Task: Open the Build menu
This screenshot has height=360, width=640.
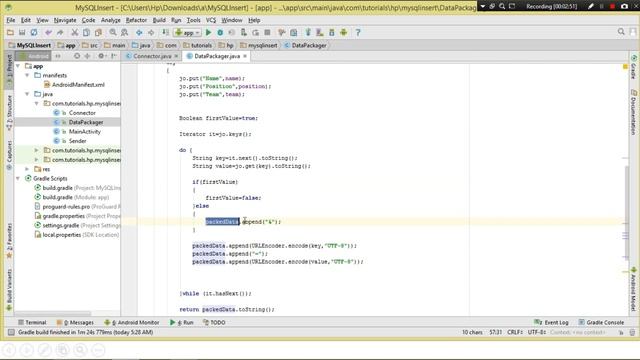Action: [159, 20]
